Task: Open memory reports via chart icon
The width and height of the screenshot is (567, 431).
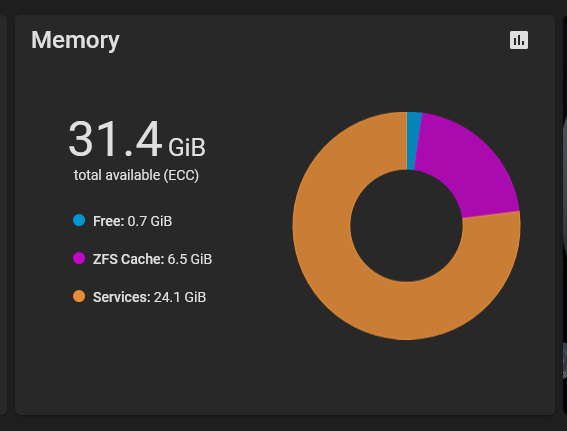Action: (x=519, y=40)
